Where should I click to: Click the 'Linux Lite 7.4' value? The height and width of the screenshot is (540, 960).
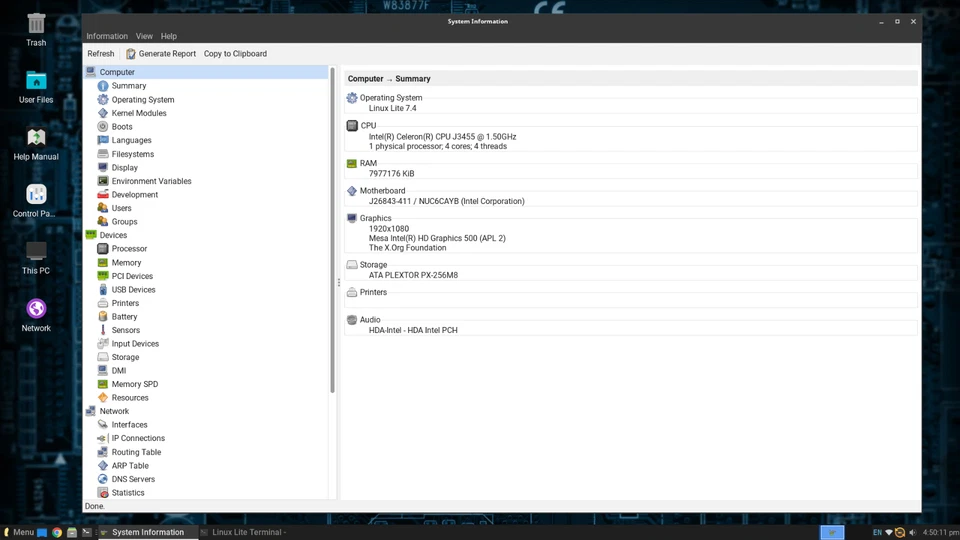tap(392, 108)
